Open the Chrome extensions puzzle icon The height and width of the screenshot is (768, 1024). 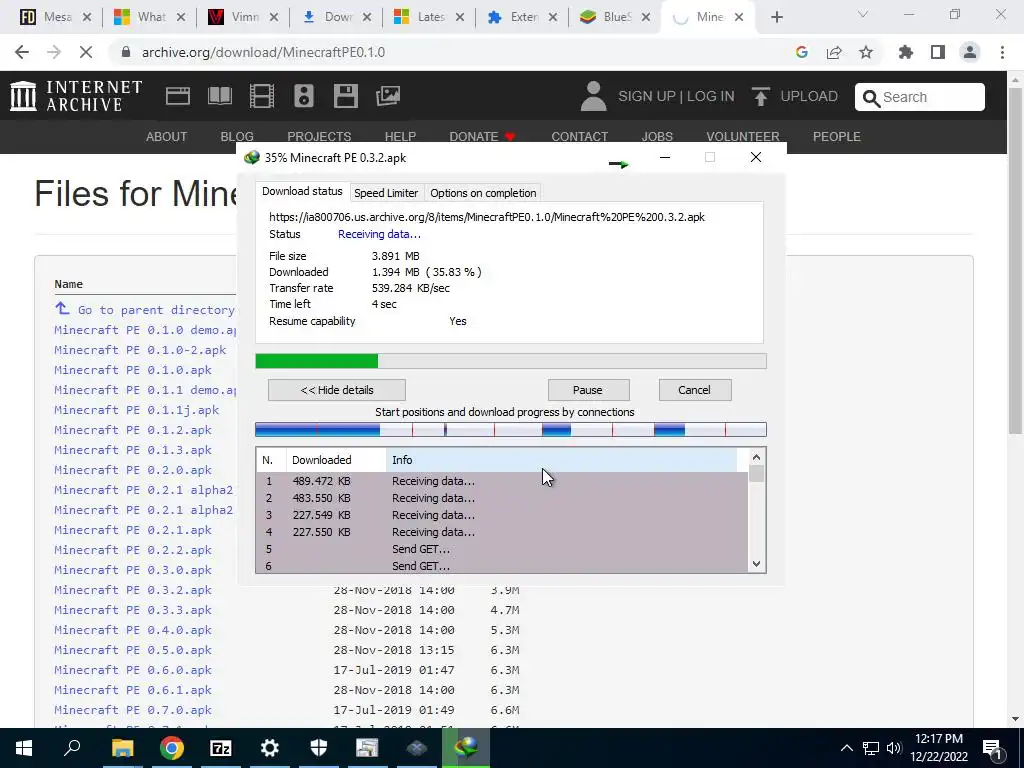906,52
